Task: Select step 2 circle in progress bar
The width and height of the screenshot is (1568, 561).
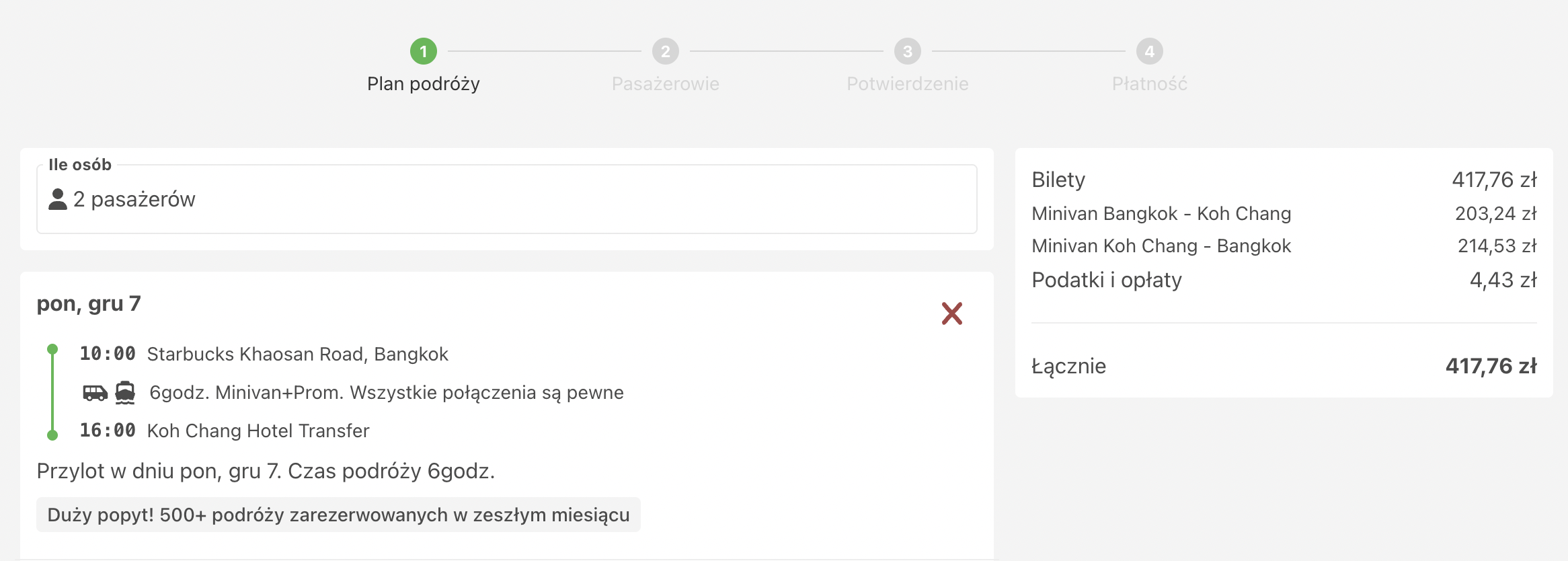Action: coord(666,51)
